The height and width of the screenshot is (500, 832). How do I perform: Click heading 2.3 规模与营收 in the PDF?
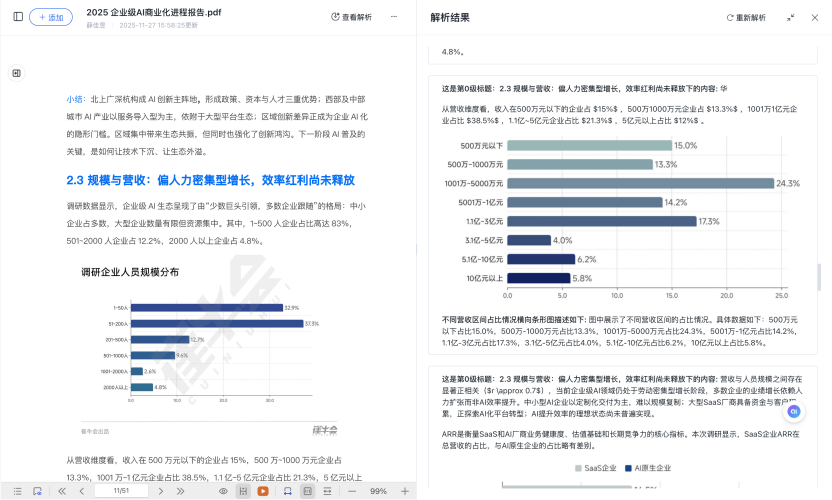(x=211, y=180)
